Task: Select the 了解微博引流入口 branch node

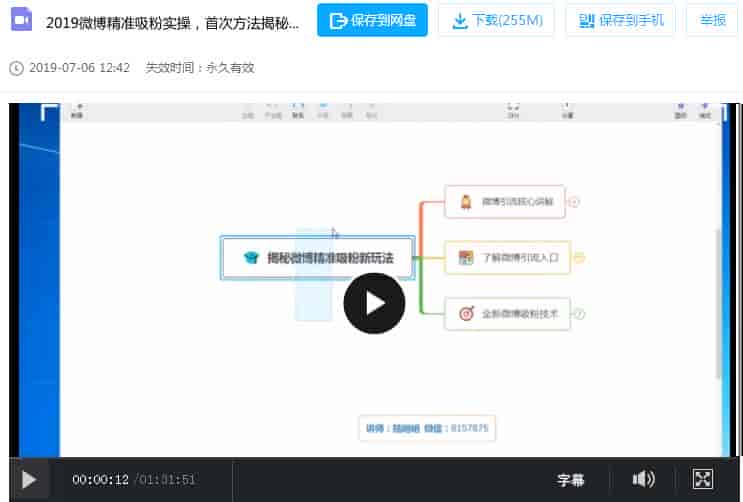Action: [x=507, y=258]
